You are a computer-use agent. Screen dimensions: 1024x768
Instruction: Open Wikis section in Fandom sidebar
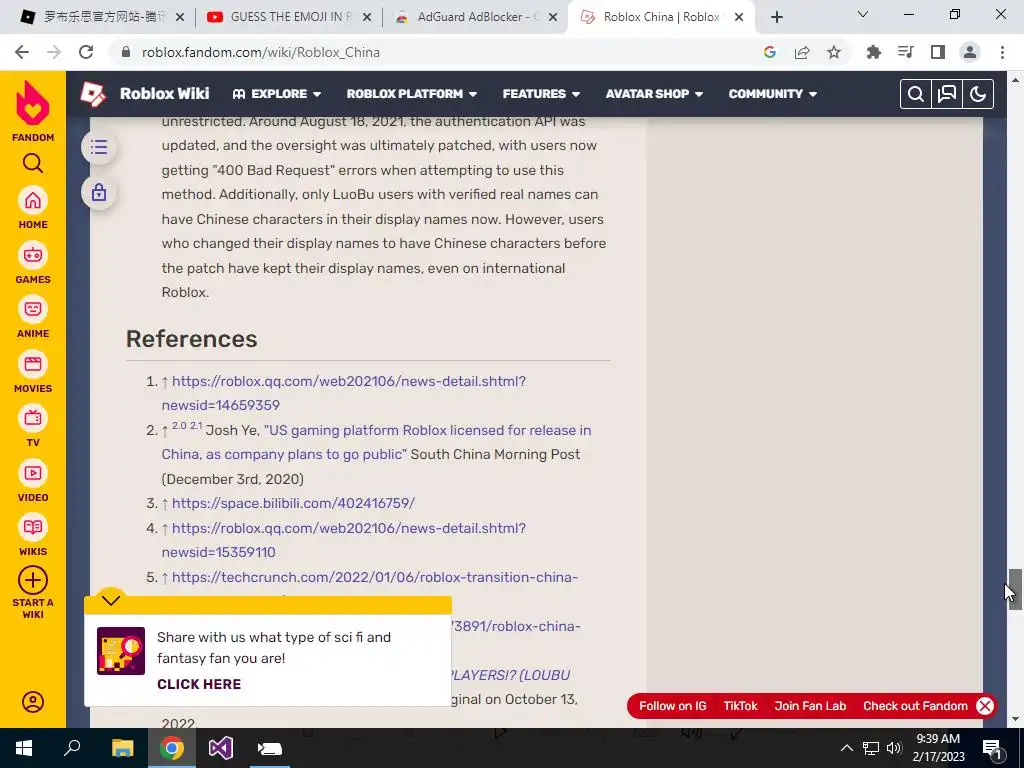33,528
